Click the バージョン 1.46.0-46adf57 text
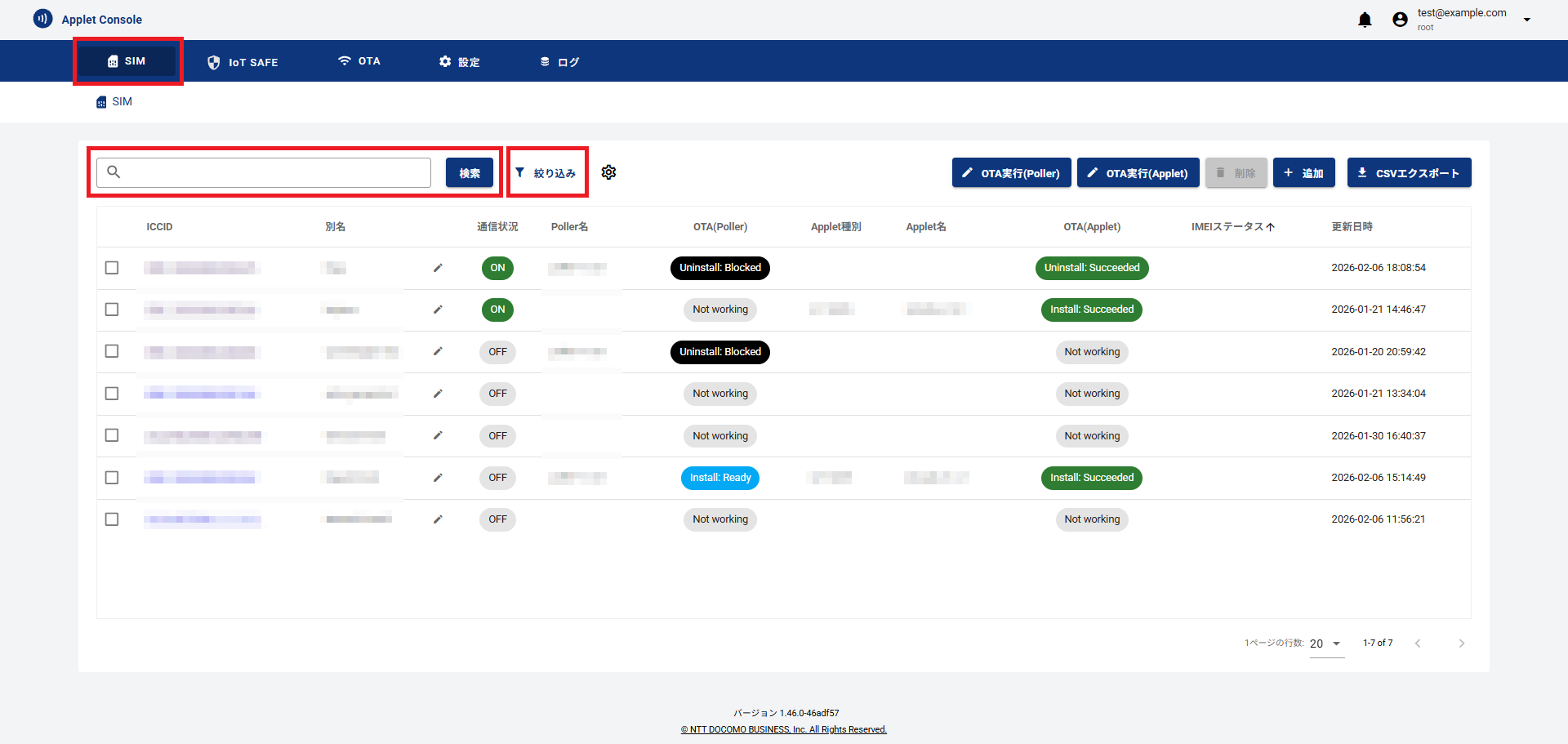This screenshot has width=1568, height=744. (786, 713)
